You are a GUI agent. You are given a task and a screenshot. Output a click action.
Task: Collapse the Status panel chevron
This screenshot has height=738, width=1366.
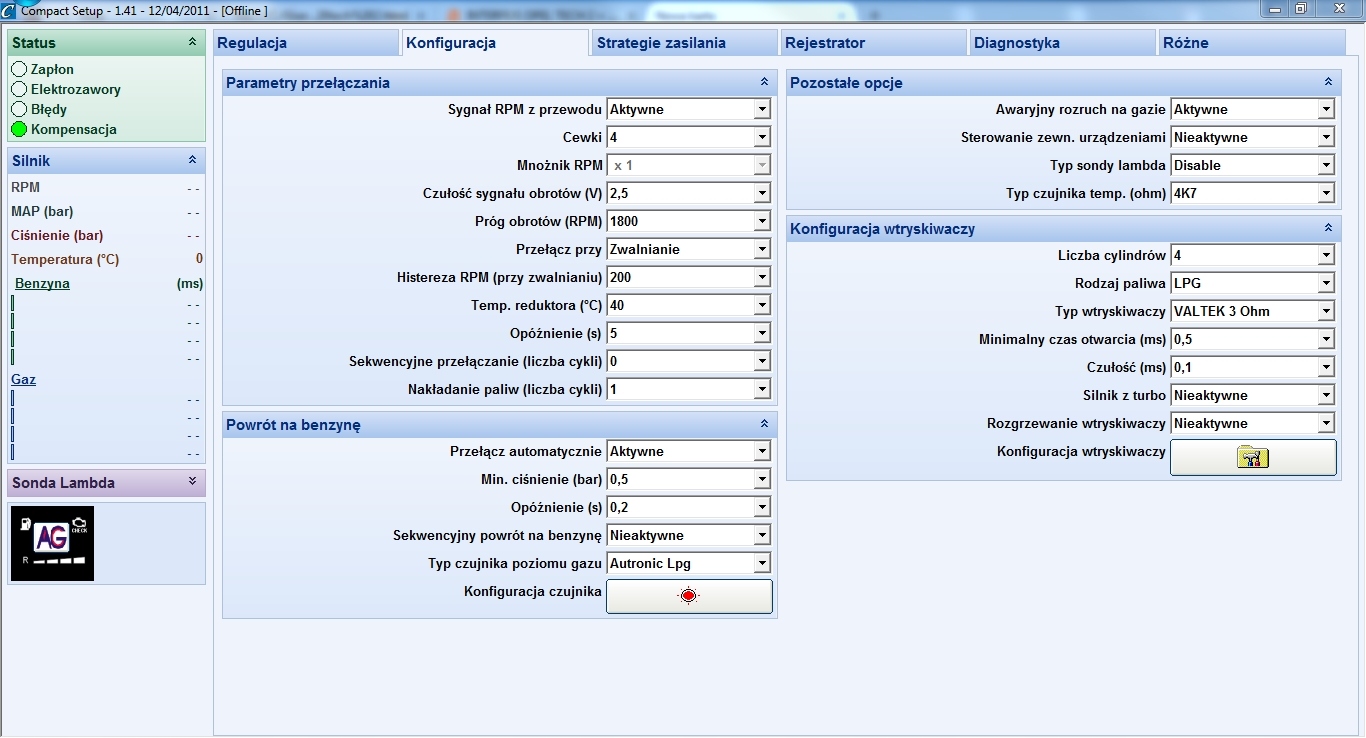click(x=192, y=42)
